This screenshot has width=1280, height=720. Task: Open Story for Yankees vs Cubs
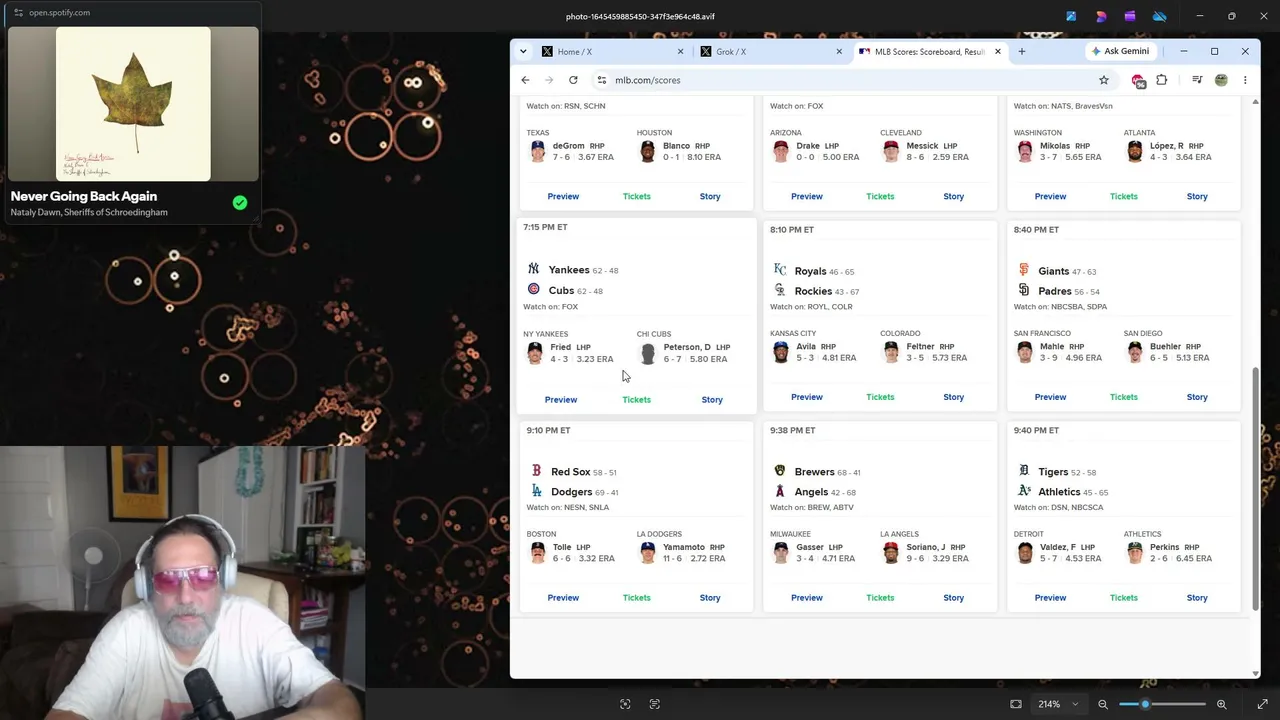(712, 400)
